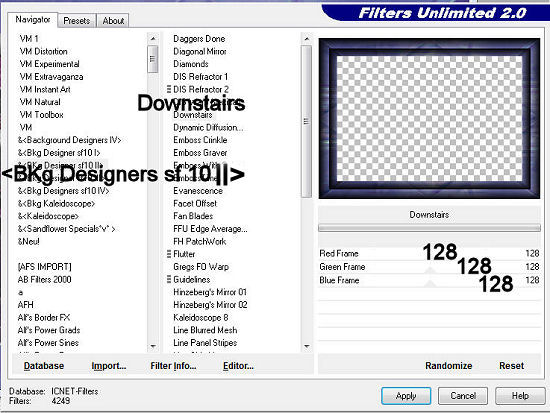Select &<Bkg Designer sf10 I> category
Image resolution: width=550 pixels, height=413 pixels.
[x=59, y=153]
